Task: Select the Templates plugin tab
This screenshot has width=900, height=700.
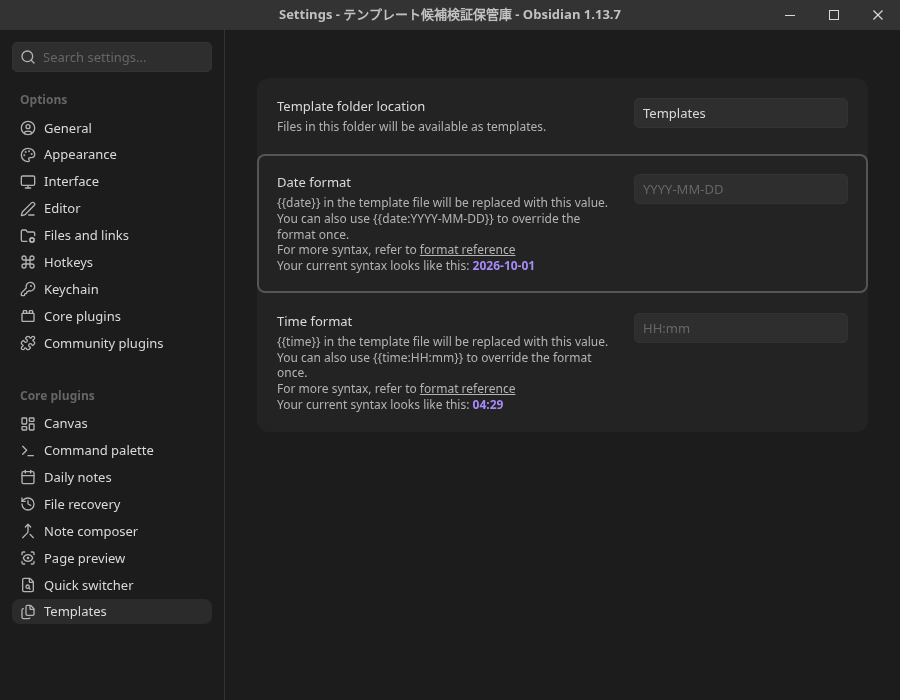Action: [112, 612]
